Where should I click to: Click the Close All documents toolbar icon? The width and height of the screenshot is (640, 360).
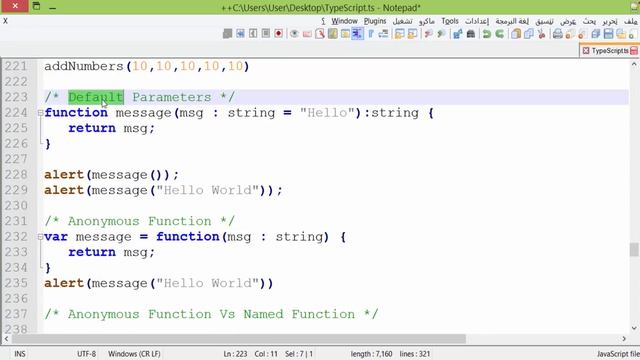[570, 34]
